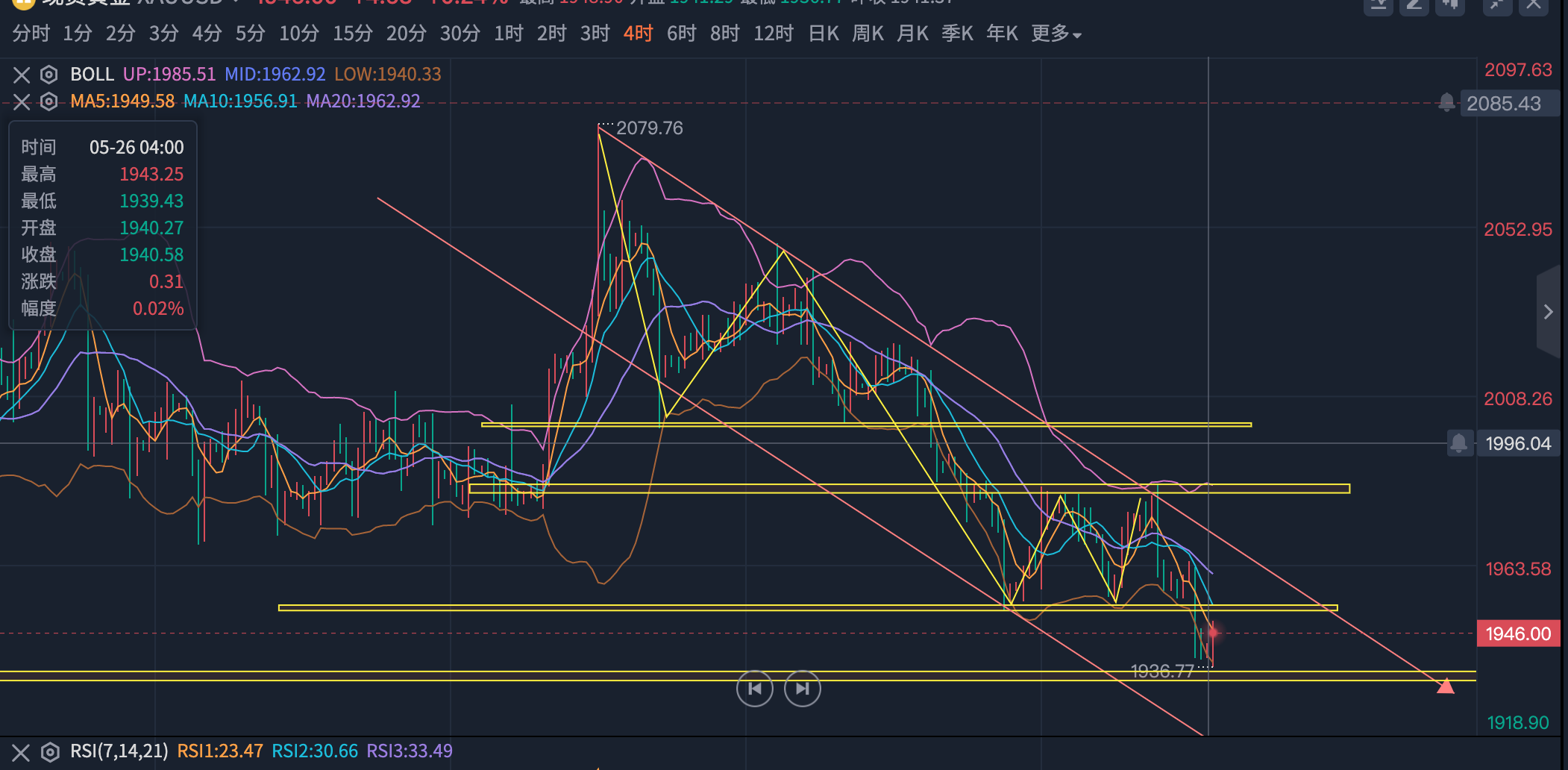Step to next bar with forward control
Image resolution: width=1568 pixels, height=770 pixels.
tap(803, 688)
